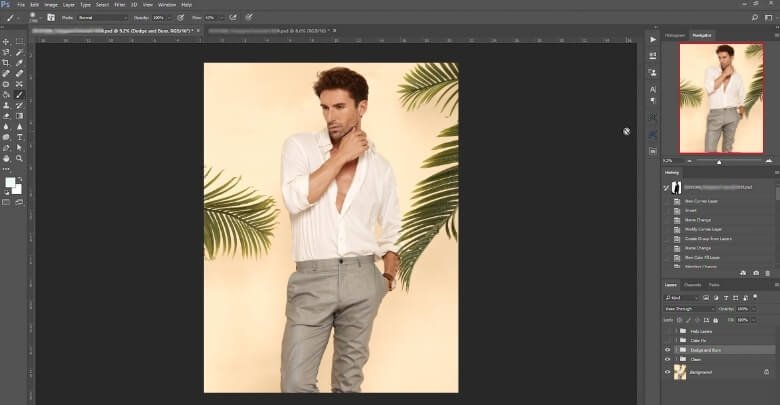Click the search icon in options bar

[x=755, y=17]
